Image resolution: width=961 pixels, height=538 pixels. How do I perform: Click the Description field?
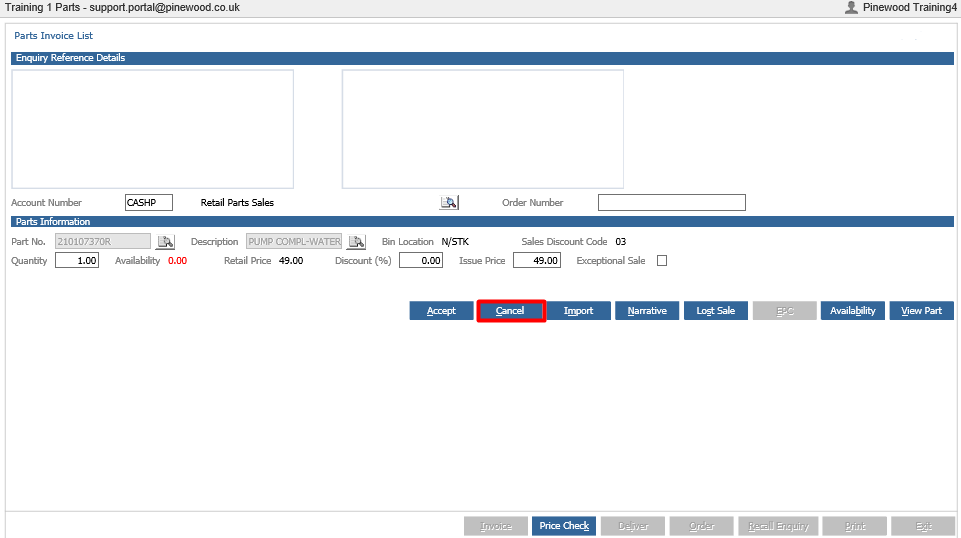(x=294, y=241)
